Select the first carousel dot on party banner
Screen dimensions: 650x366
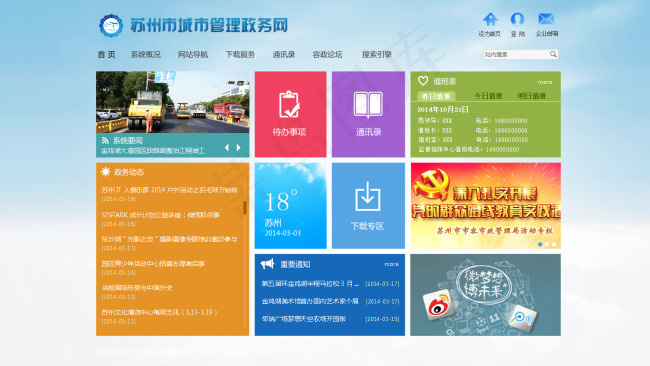(x=540, y=244)
